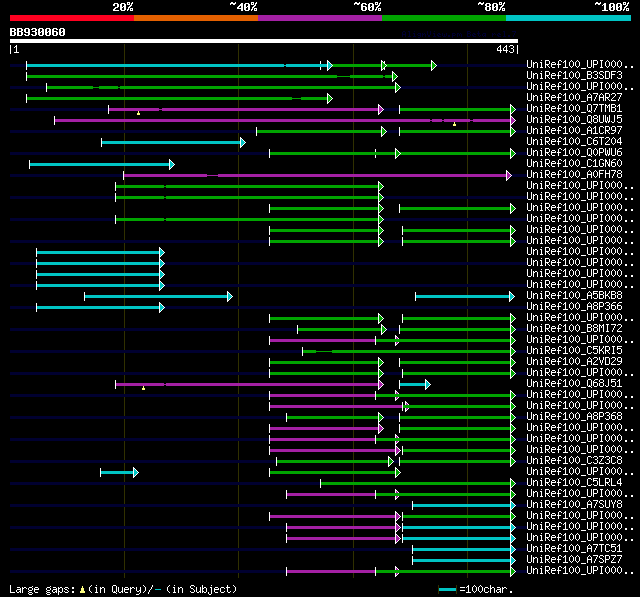Select the UniRef100_A2VD29 hit label
Screen dimensions: 640x597
[x=574, y=362]
